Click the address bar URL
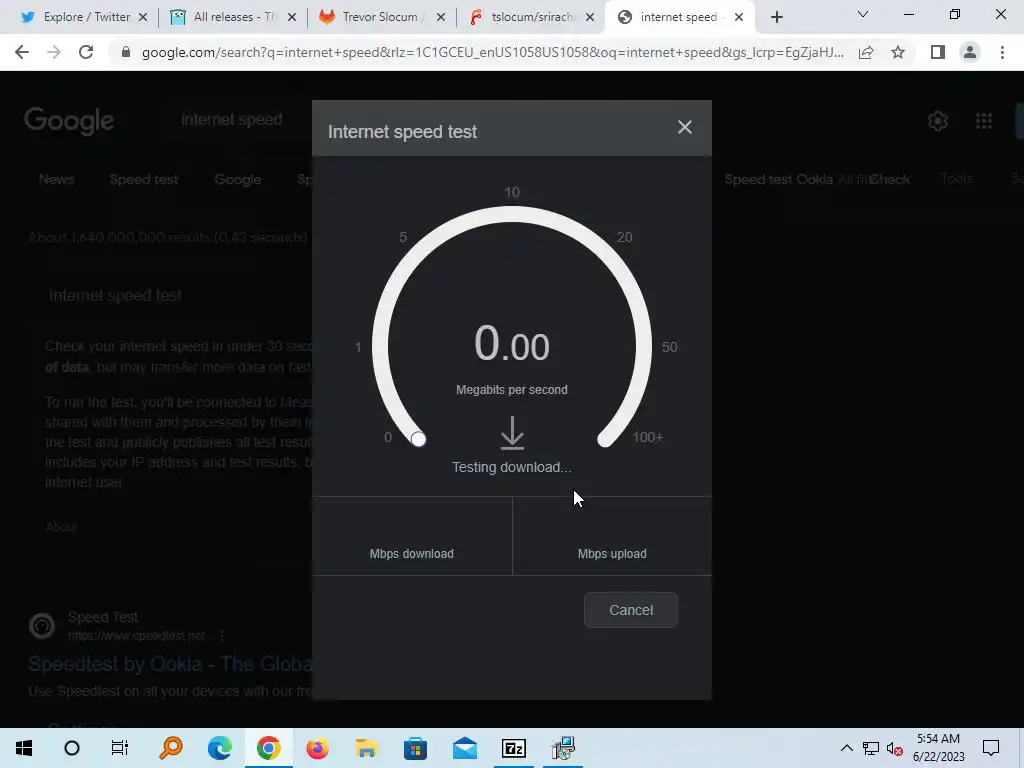This screenshot has height=768, width=1024. (x=492, y=52)
